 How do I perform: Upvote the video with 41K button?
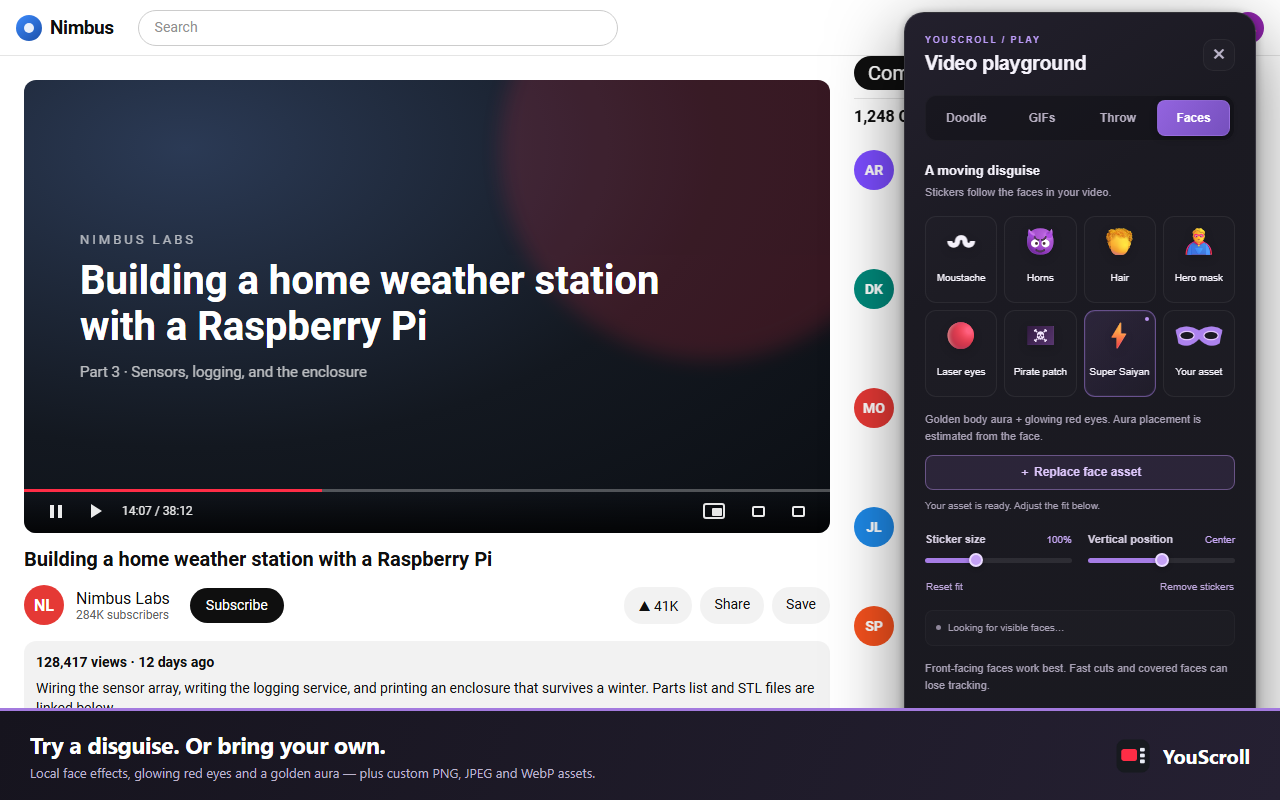[x=658, y=605]
